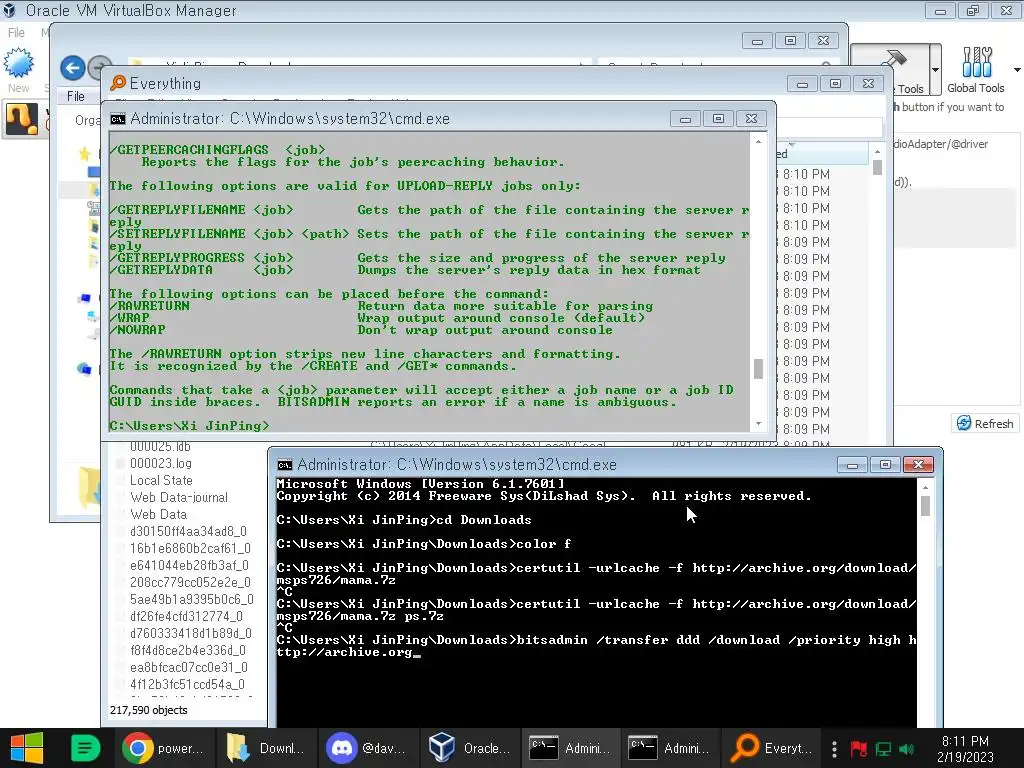The width and height of the screenshot is (1024, 768).
Task: Click scroll up arrow in black cmd window
Action: (925, 487)
